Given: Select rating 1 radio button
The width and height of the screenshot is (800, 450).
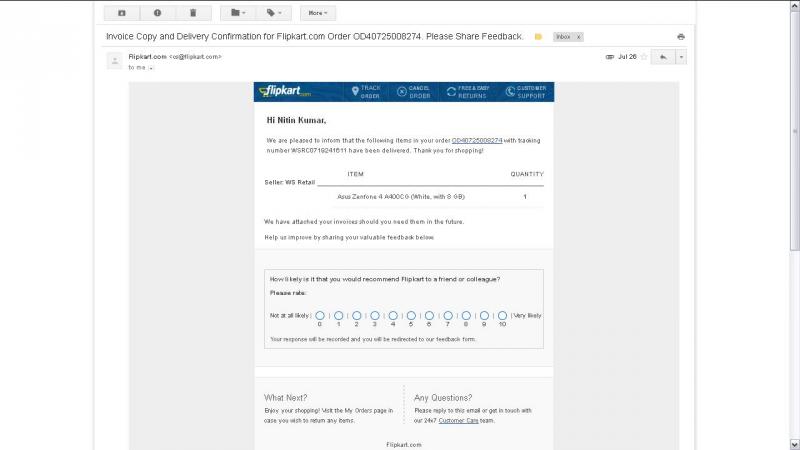Looking at the screenshot, I should click(338, 316).
